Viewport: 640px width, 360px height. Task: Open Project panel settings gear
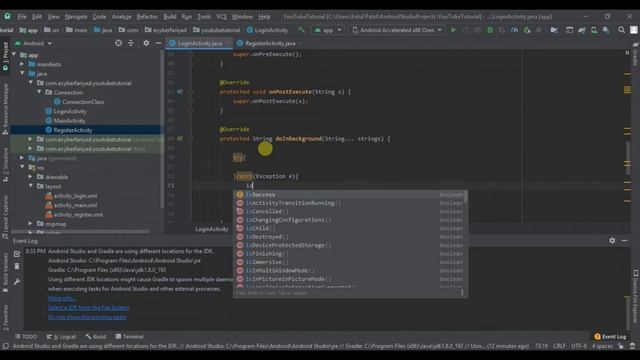click(x=146, y=43)
